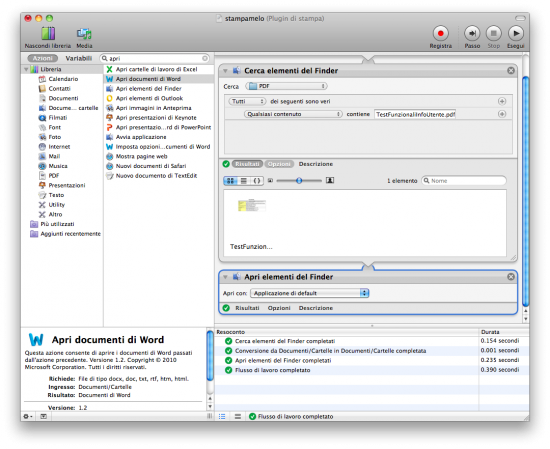This screenshot has height=449, width=550.
Task: Click the search field containing 'apri'
Action: (x=154, y=58)
